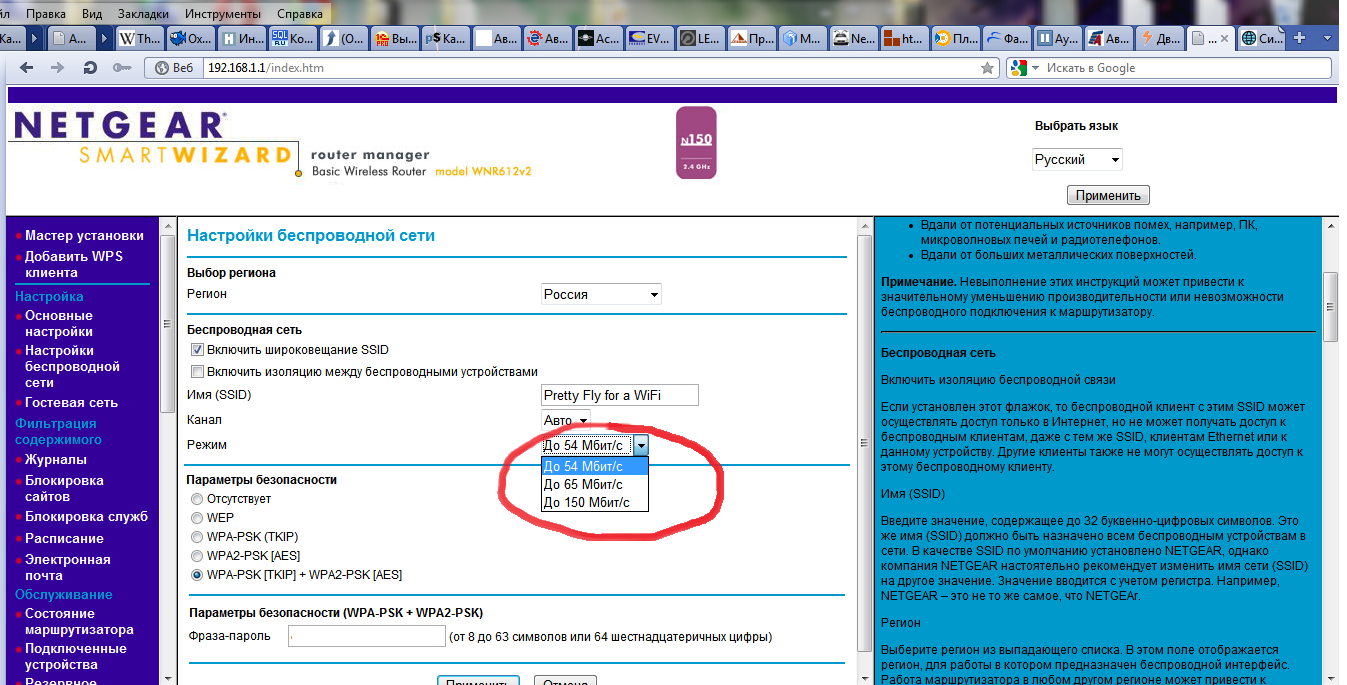
Task: Open the 'Закладки' menu
Action: [x=143, y=14]
